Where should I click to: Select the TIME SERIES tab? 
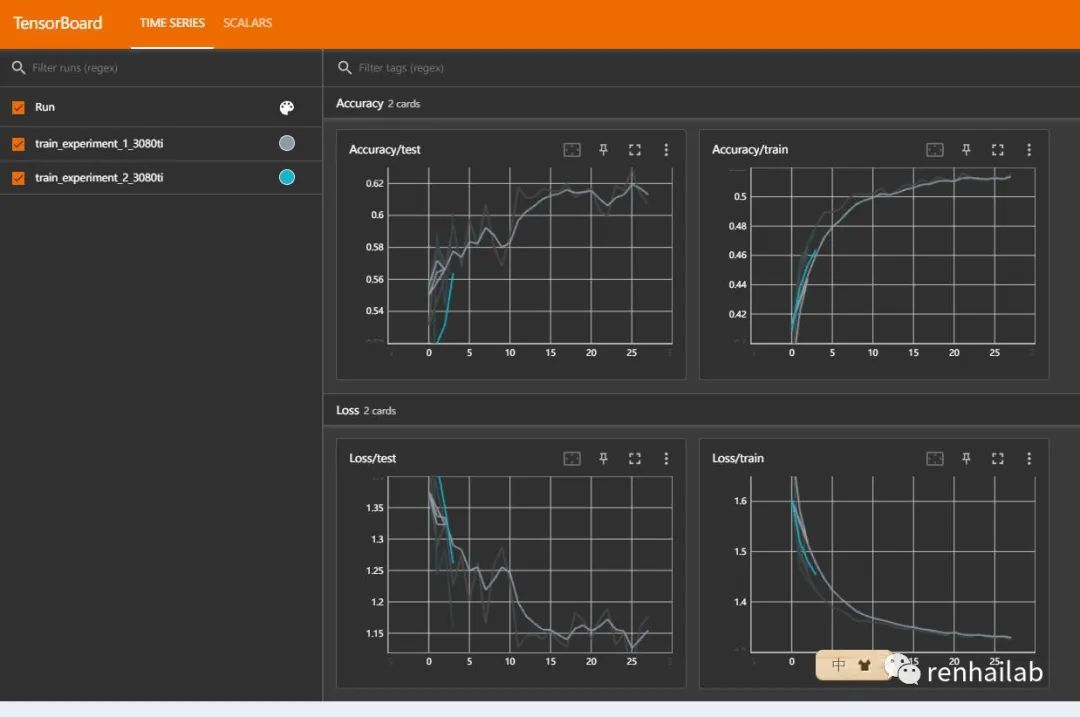point(172,23)
